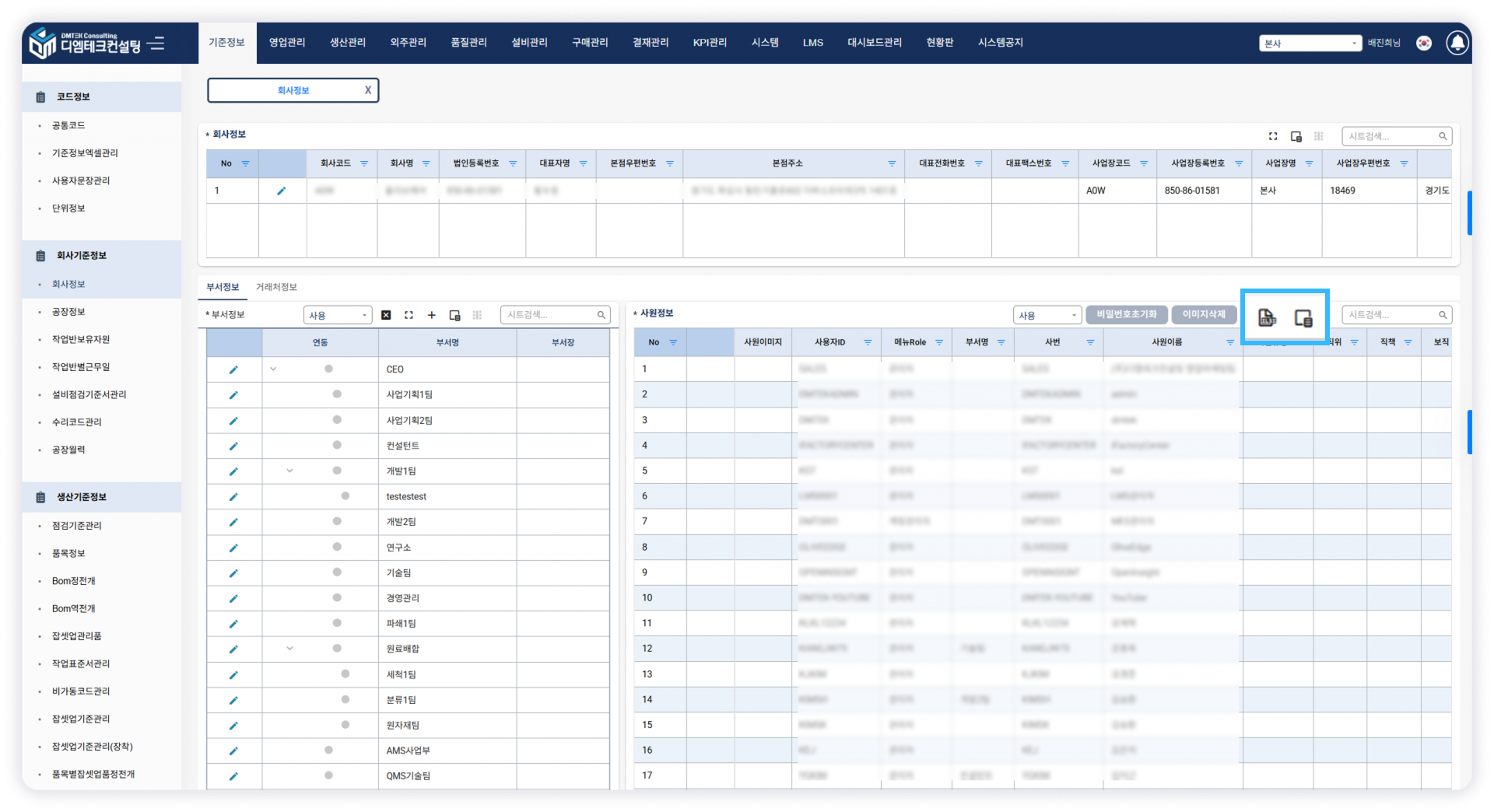Select the 시스템공지 menu
The width and height of the screenshot is (1494, 812).
tap(1001, 43)
